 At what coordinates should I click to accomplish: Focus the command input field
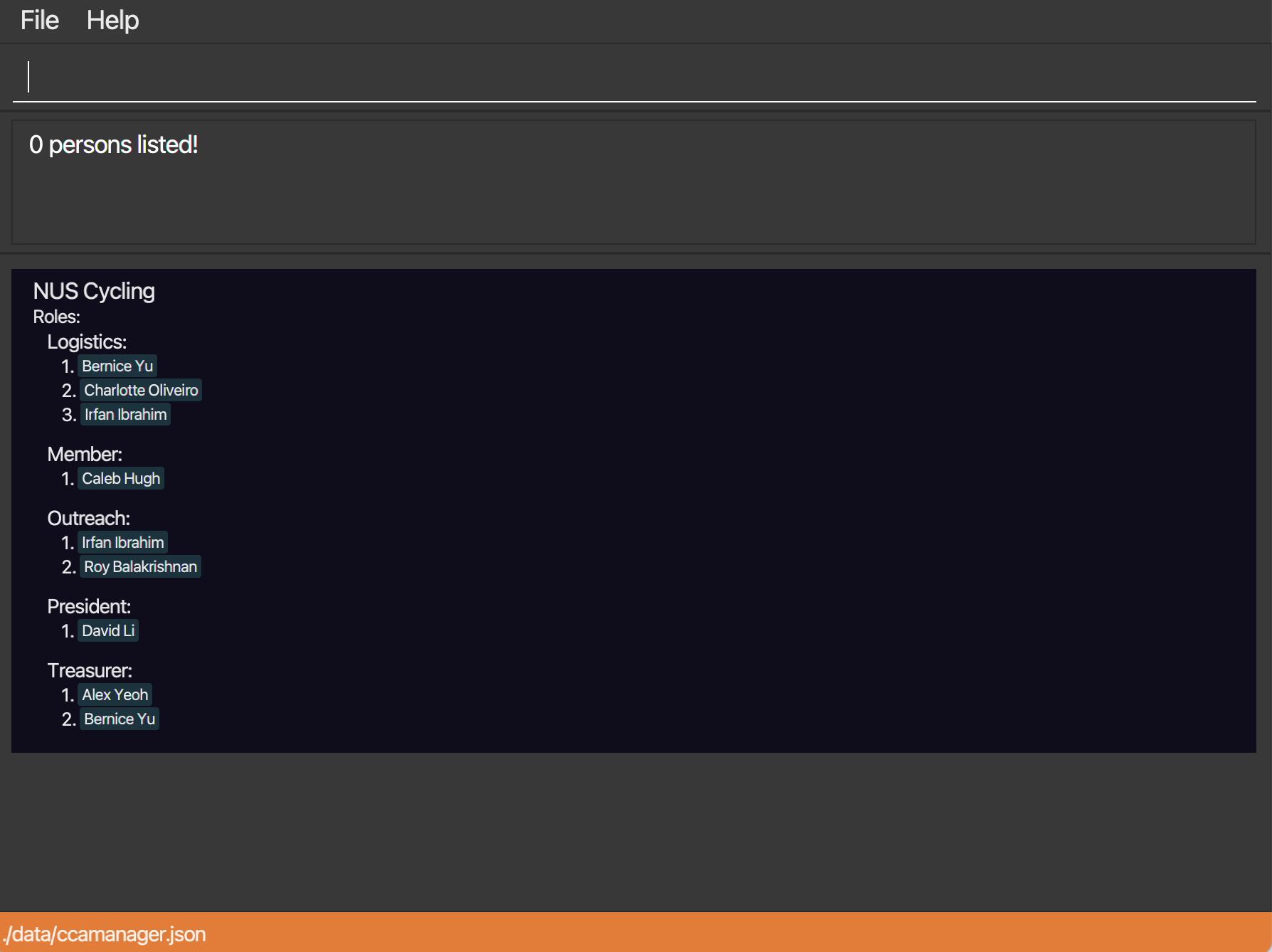(x=635, y=77)
